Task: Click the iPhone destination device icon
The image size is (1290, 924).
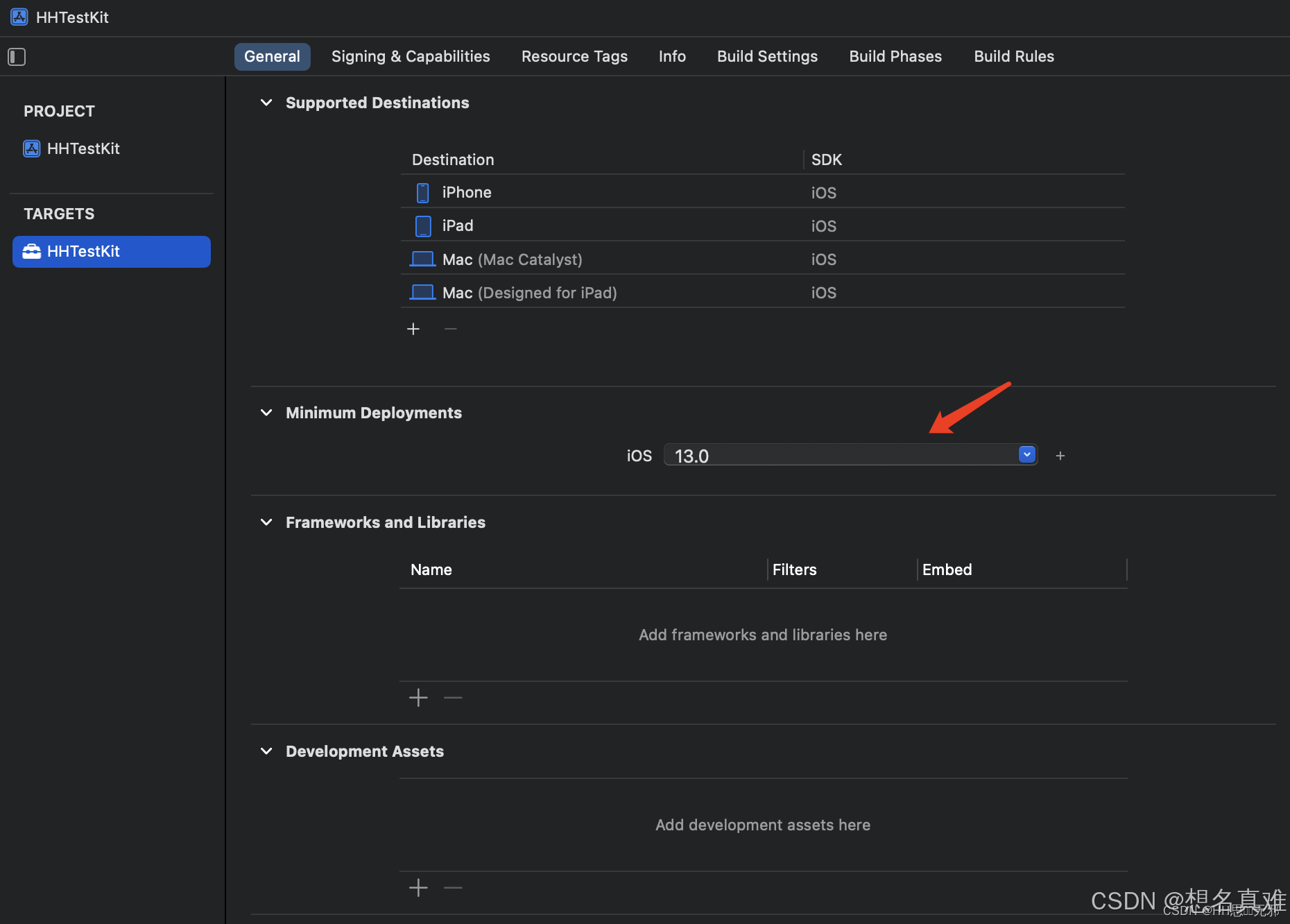Action: [422, 192]
